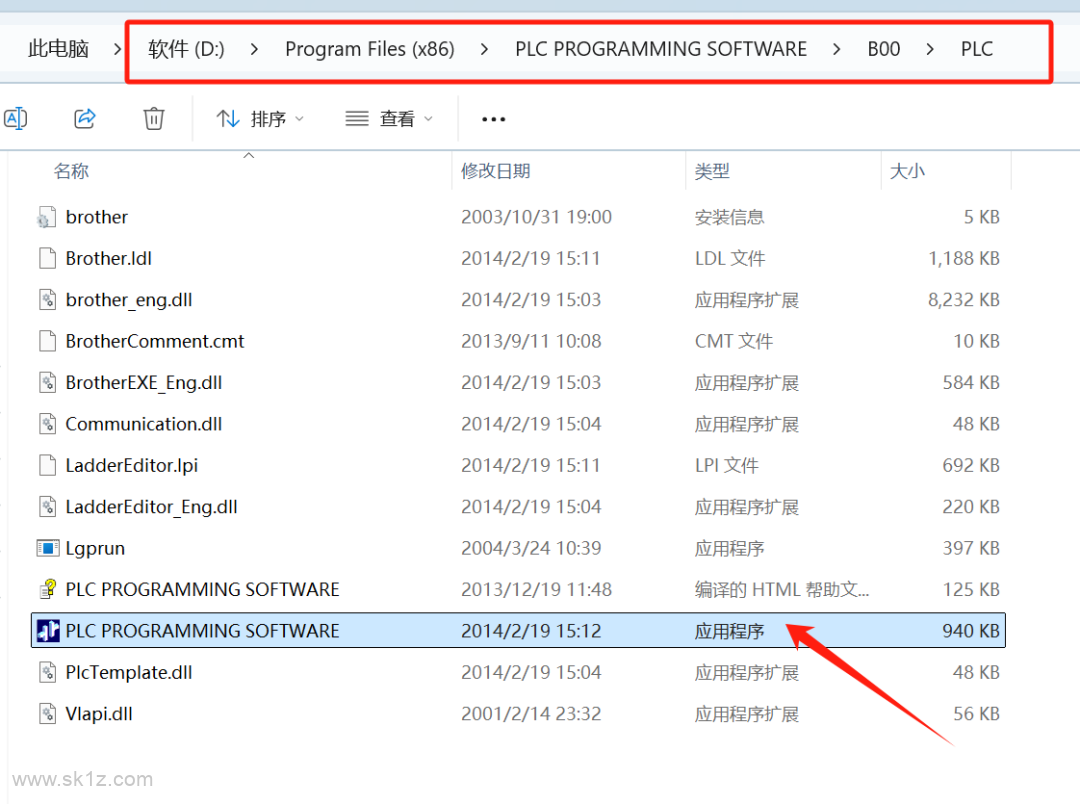Click the 584 KB size cell
This screenshot has width=1080, height=804.
click(x=971, y=382)
